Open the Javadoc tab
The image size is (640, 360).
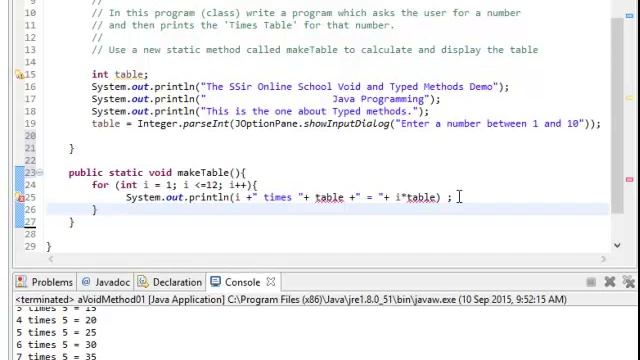[106, 282]
